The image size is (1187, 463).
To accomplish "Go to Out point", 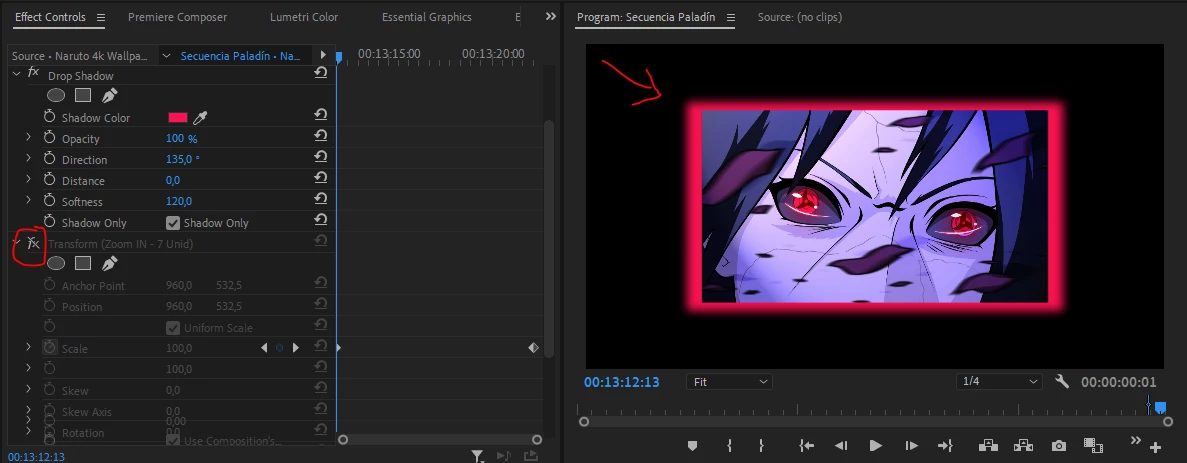I will pos(945,446).
